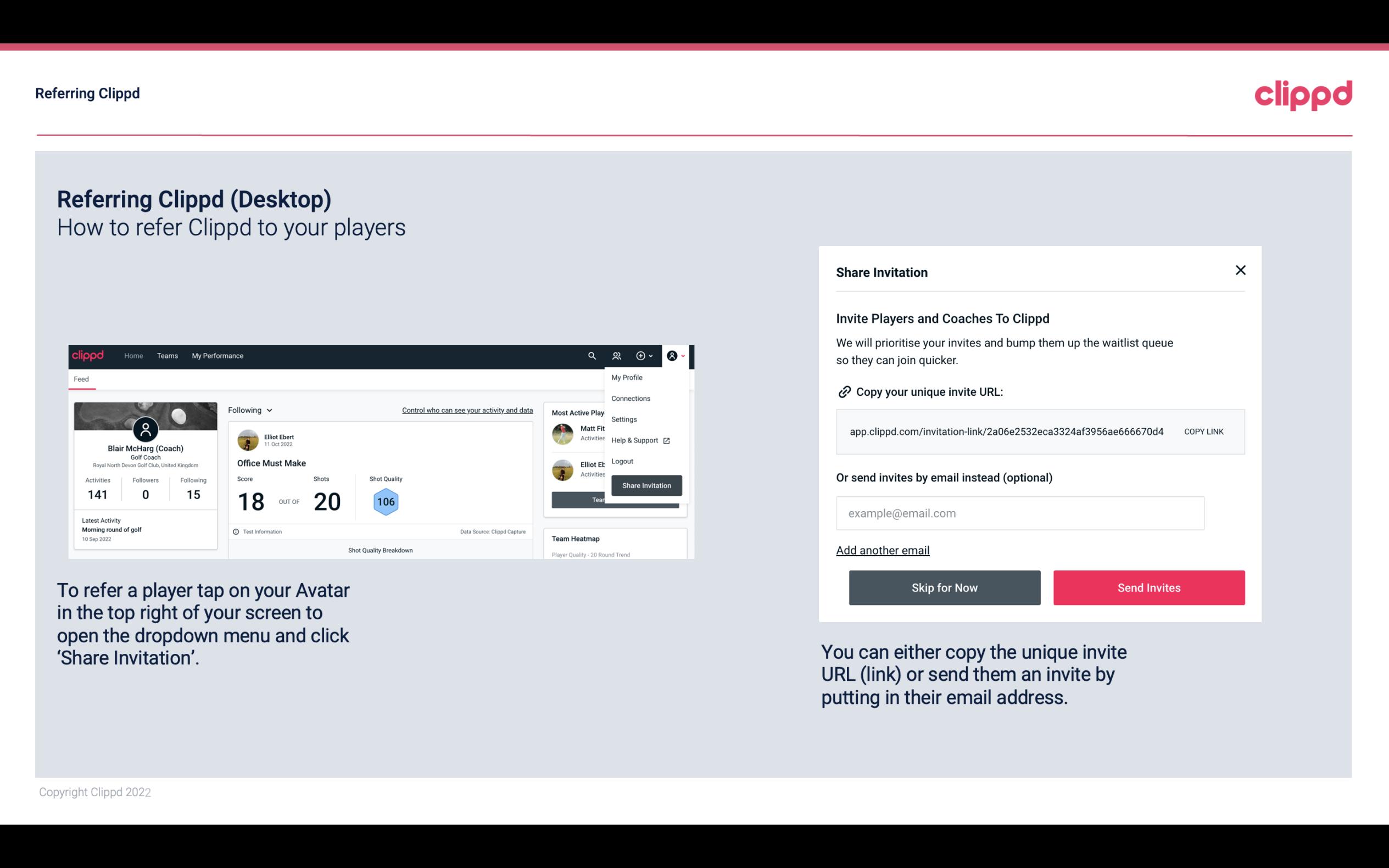Click the settings gear icon in dropdown
The image size is (1389, 868).
point(623,419)
